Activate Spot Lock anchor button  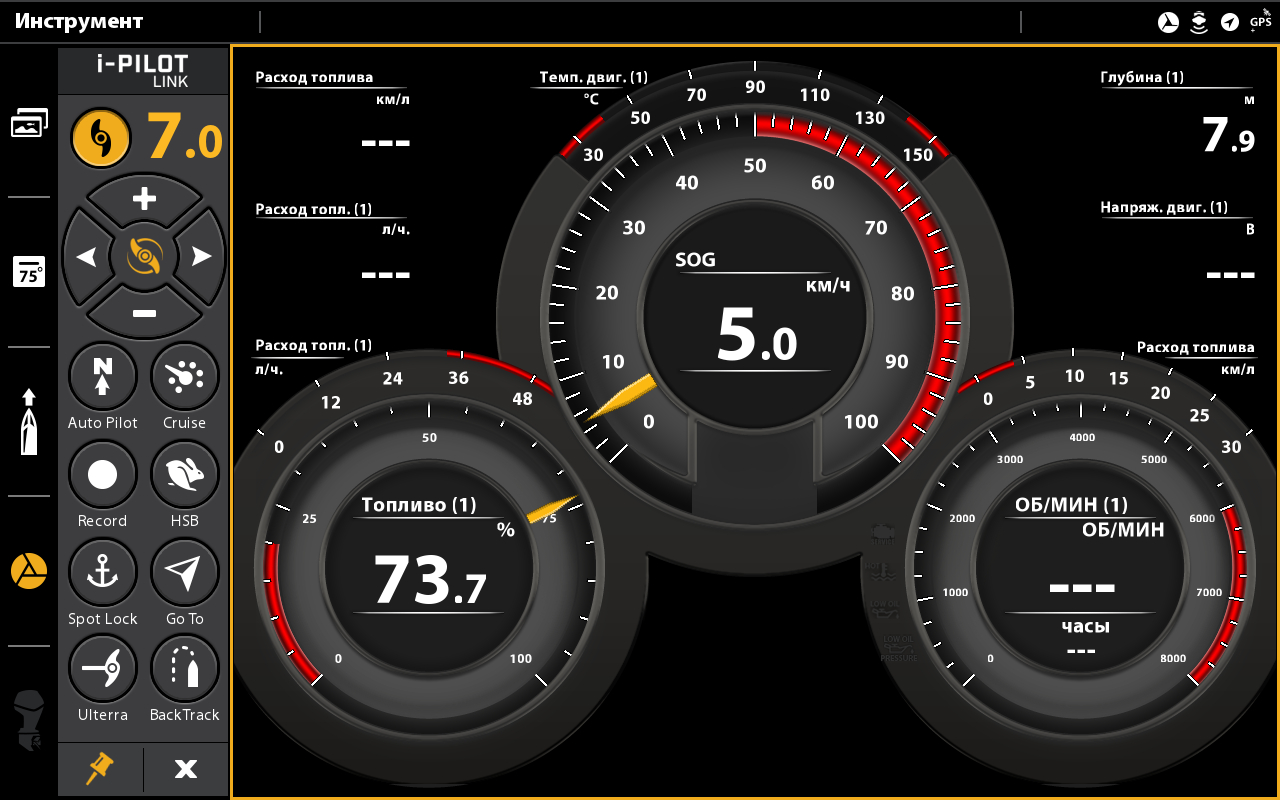102,572
